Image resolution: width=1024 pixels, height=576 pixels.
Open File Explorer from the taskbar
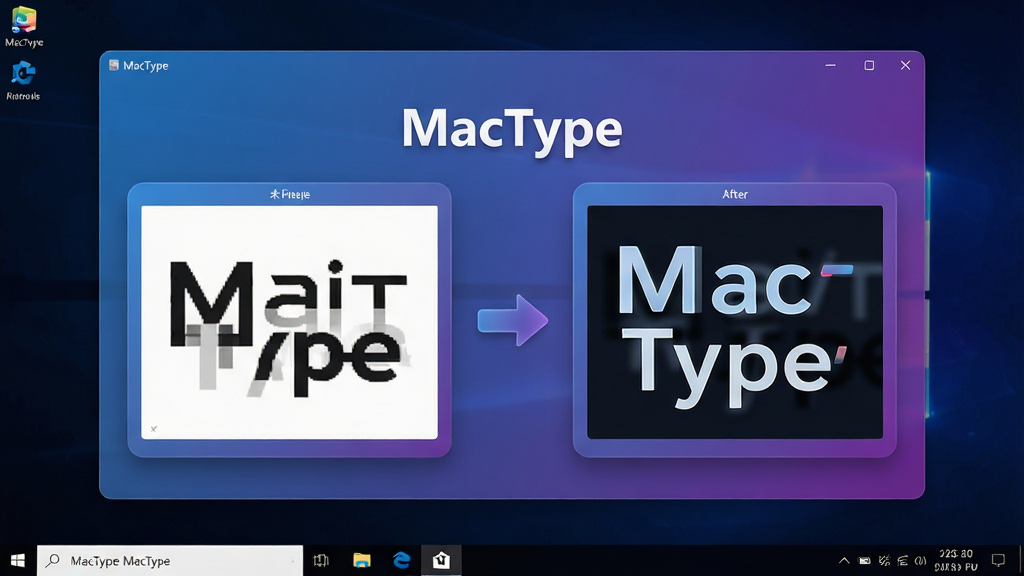362,560
